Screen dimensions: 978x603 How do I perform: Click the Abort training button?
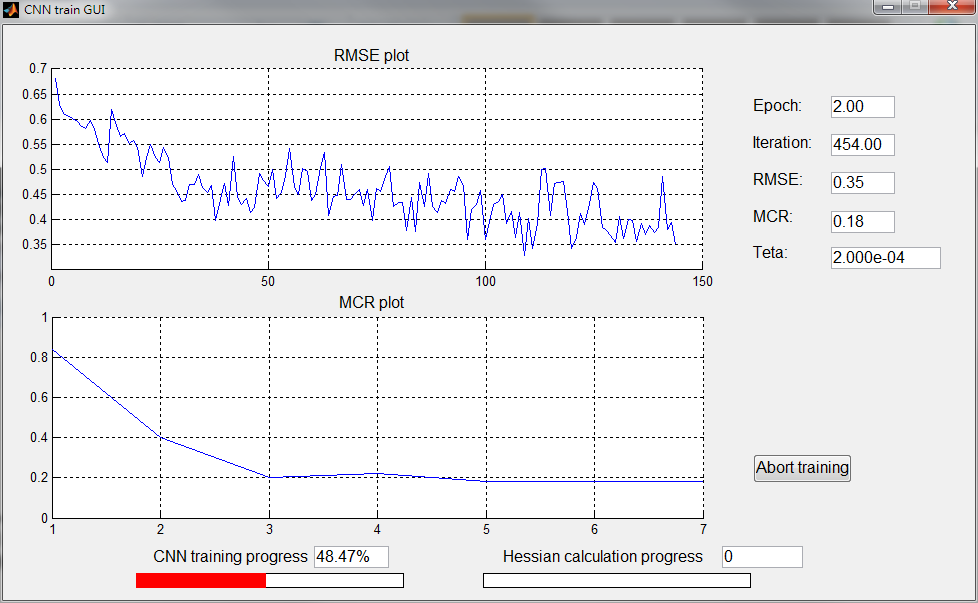point(802,468)
